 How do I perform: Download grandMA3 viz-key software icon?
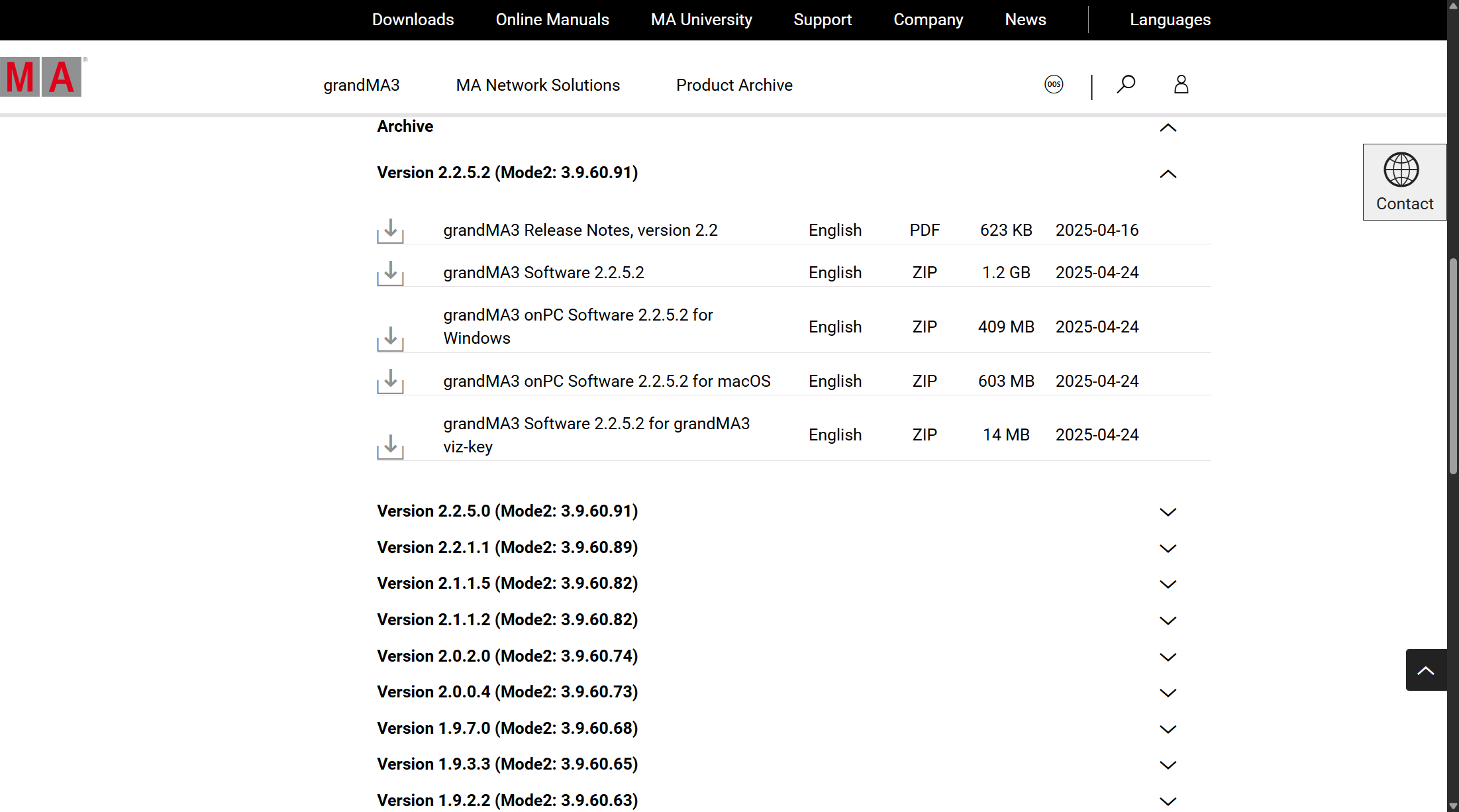click(390, 446)
